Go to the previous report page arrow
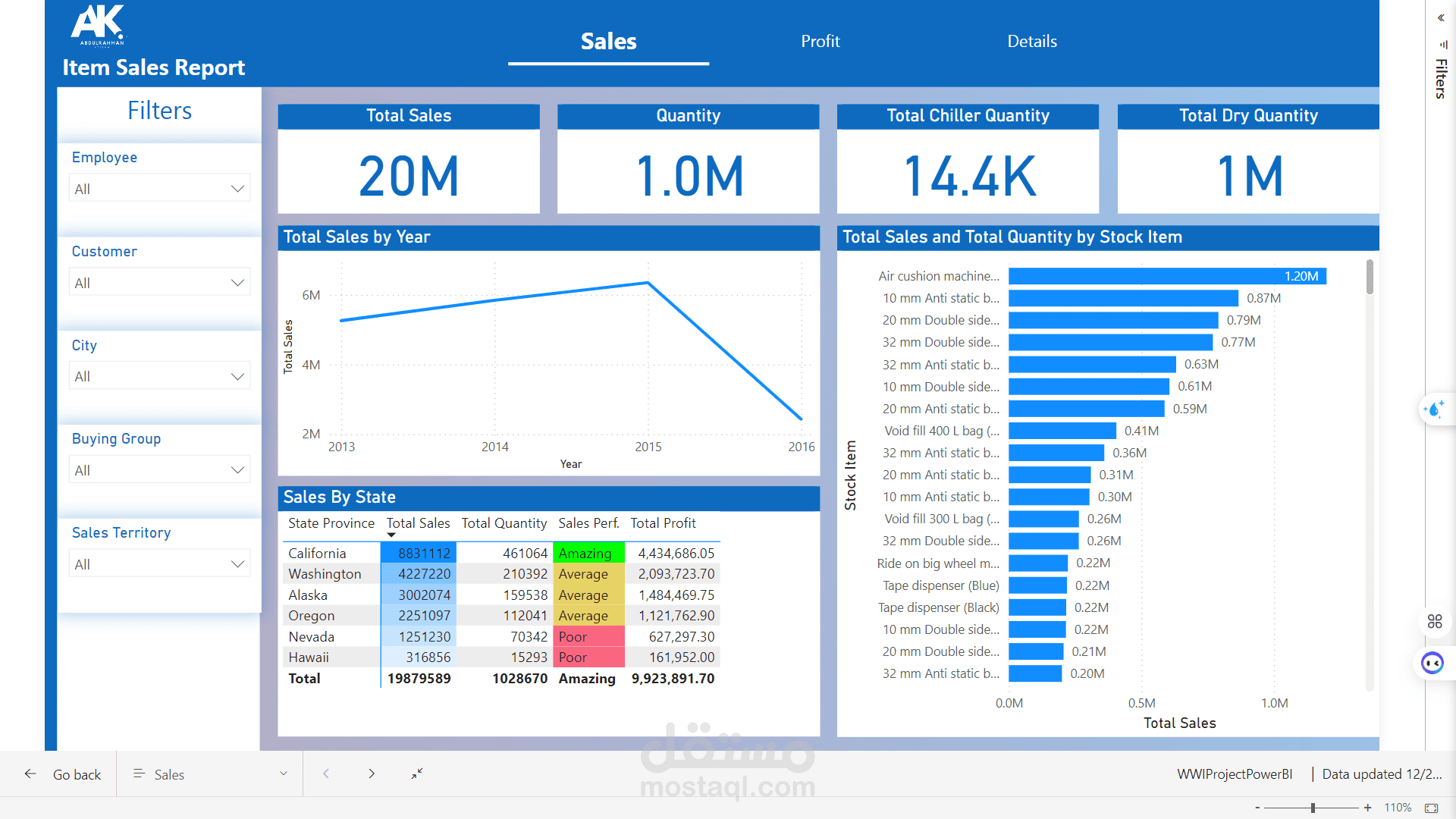The width and height of the screenshot is (1456, 819). pyautogui.click(x=326, y=773)
